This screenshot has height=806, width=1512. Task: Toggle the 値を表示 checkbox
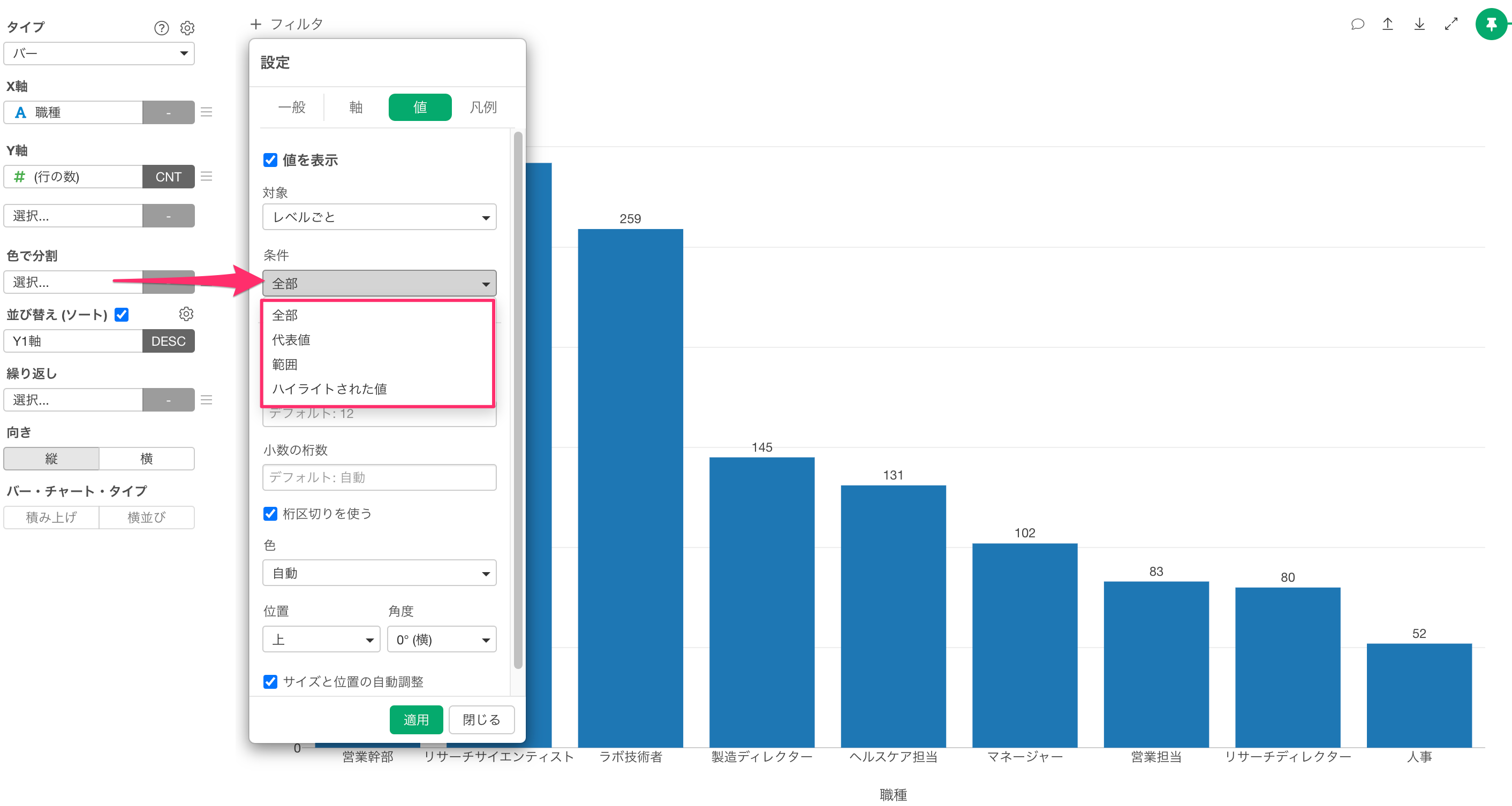click(270, 159)
